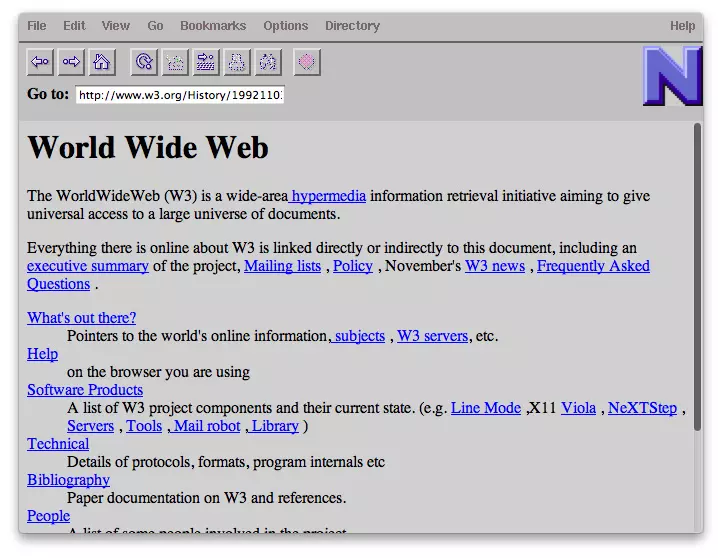The width and height of the screenshot is (718, 558).
Task: Click the Go to URL field
Action: coord(180,96)
